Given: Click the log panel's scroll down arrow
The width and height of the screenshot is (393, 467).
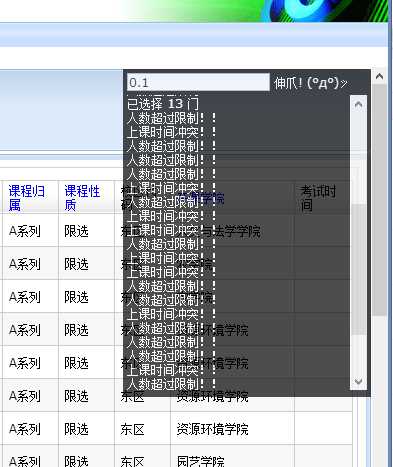Looking at the screenshot, I should pyautogui.click(x=359, y=381).
